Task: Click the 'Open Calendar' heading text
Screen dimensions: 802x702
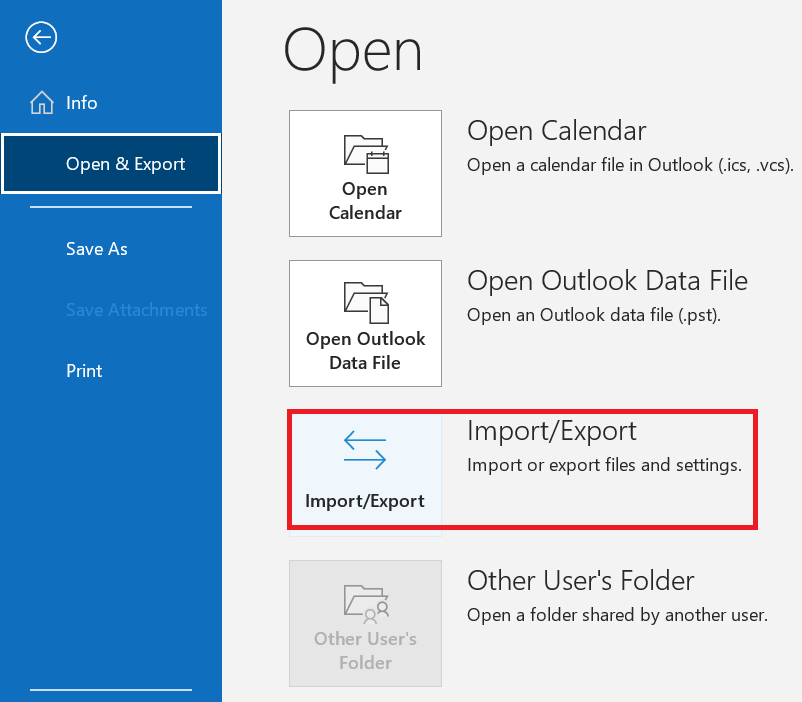Action: 556,131
